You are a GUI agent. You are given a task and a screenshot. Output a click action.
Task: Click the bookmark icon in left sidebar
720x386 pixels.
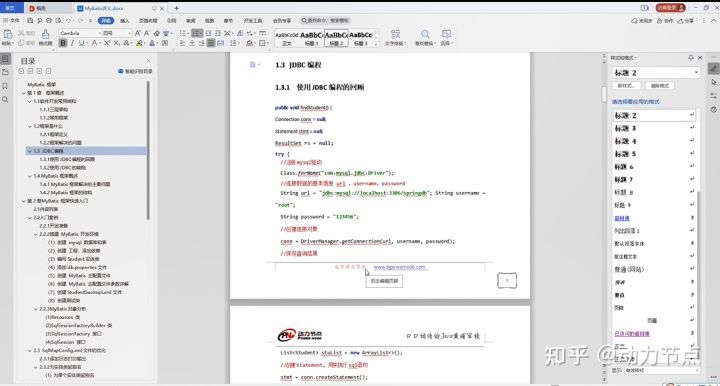pyautogui.click(x=5, y=86)
